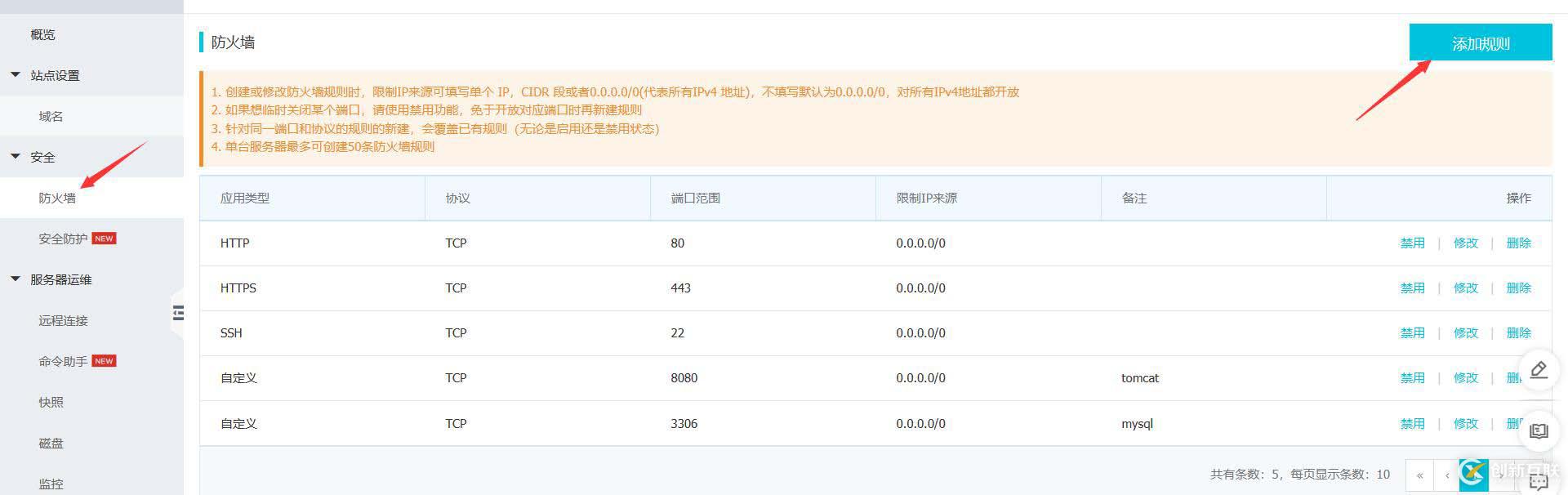Click 删除 for the SSH rule
This screenshot has height=495, width=1568.
click(1518, 332)
